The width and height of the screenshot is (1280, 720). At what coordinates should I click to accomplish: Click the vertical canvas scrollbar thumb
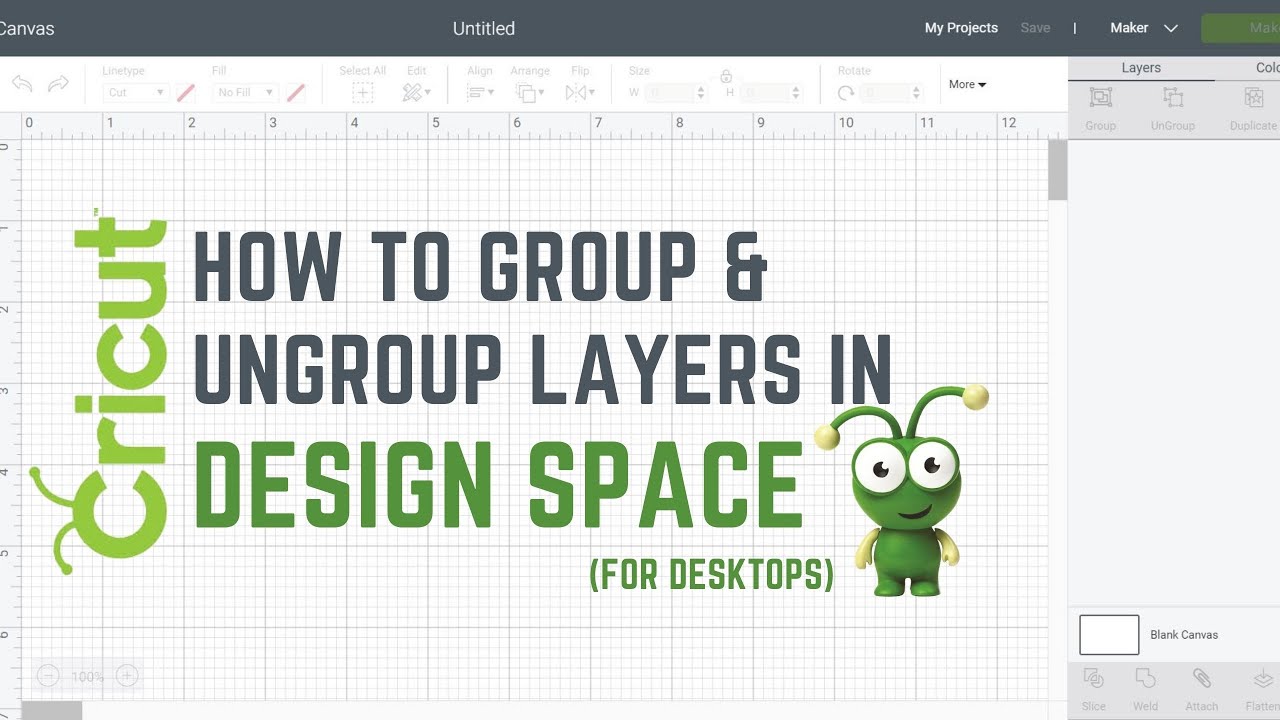[1058, 170]
